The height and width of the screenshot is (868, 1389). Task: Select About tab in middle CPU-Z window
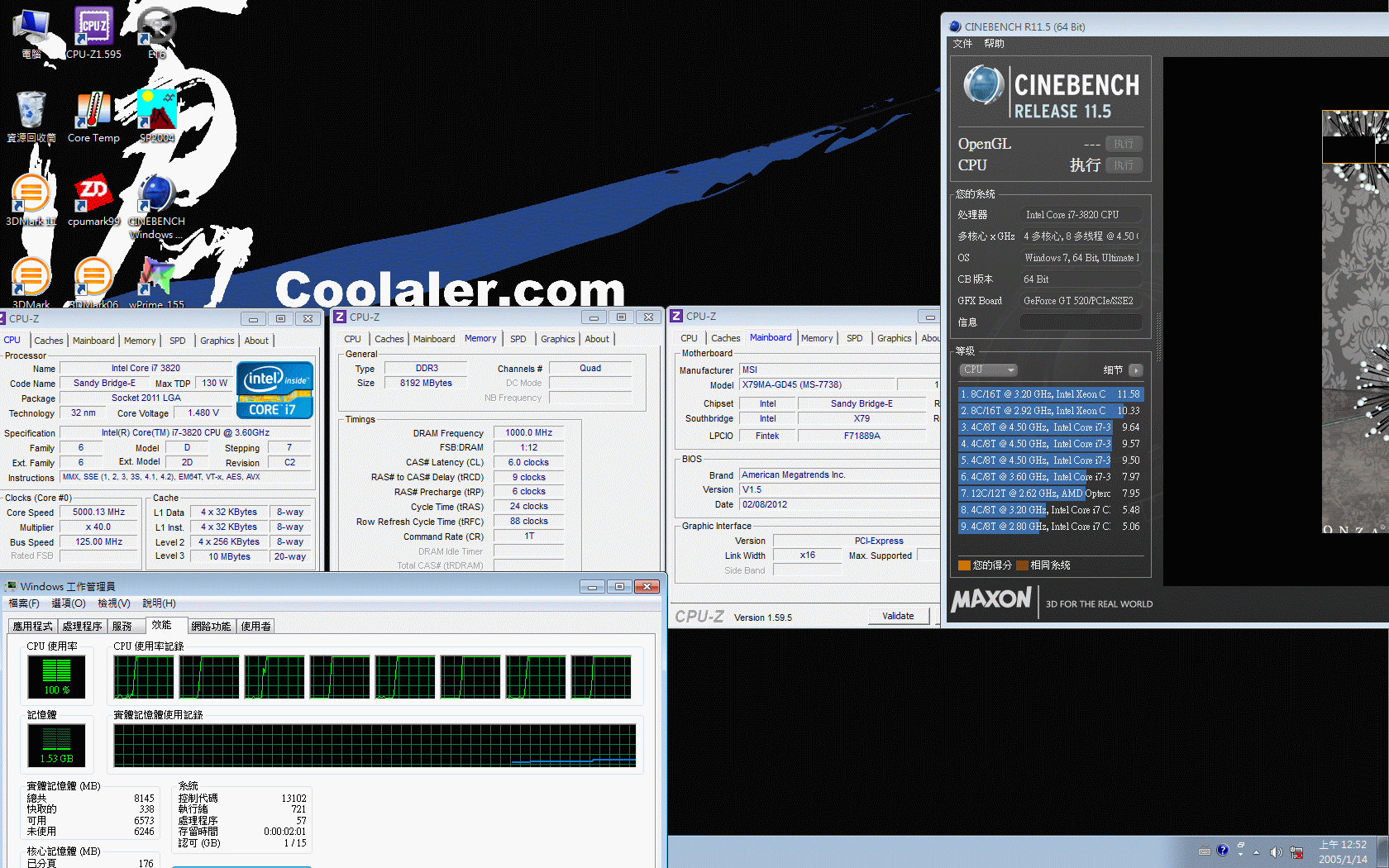click(x=597, y=339)
